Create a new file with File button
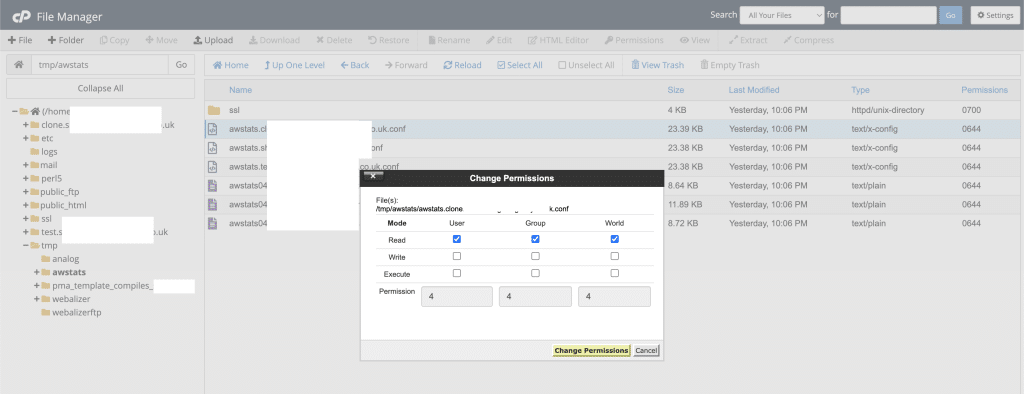Viewport: 1024px width, 394px height. (x=20, y=40)
